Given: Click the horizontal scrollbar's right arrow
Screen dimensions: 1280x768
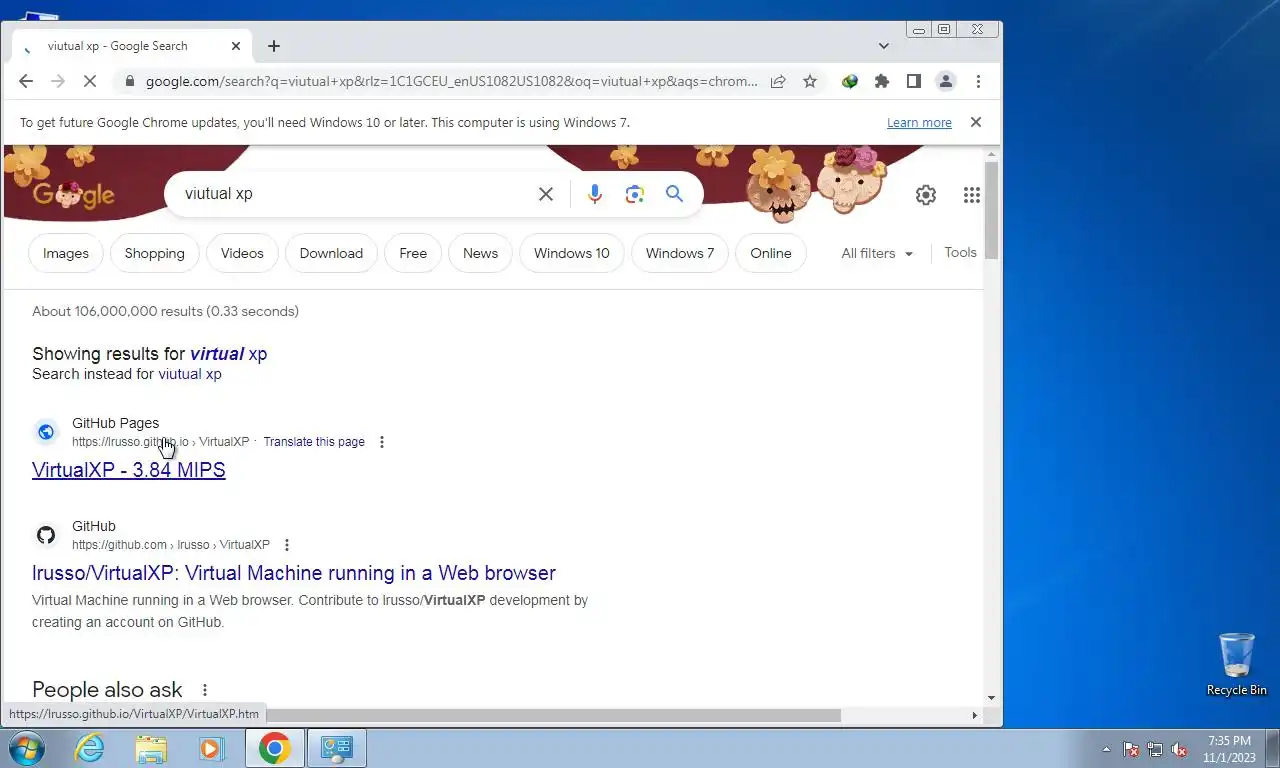Looking at the screenshot, I should click(975, 715).
